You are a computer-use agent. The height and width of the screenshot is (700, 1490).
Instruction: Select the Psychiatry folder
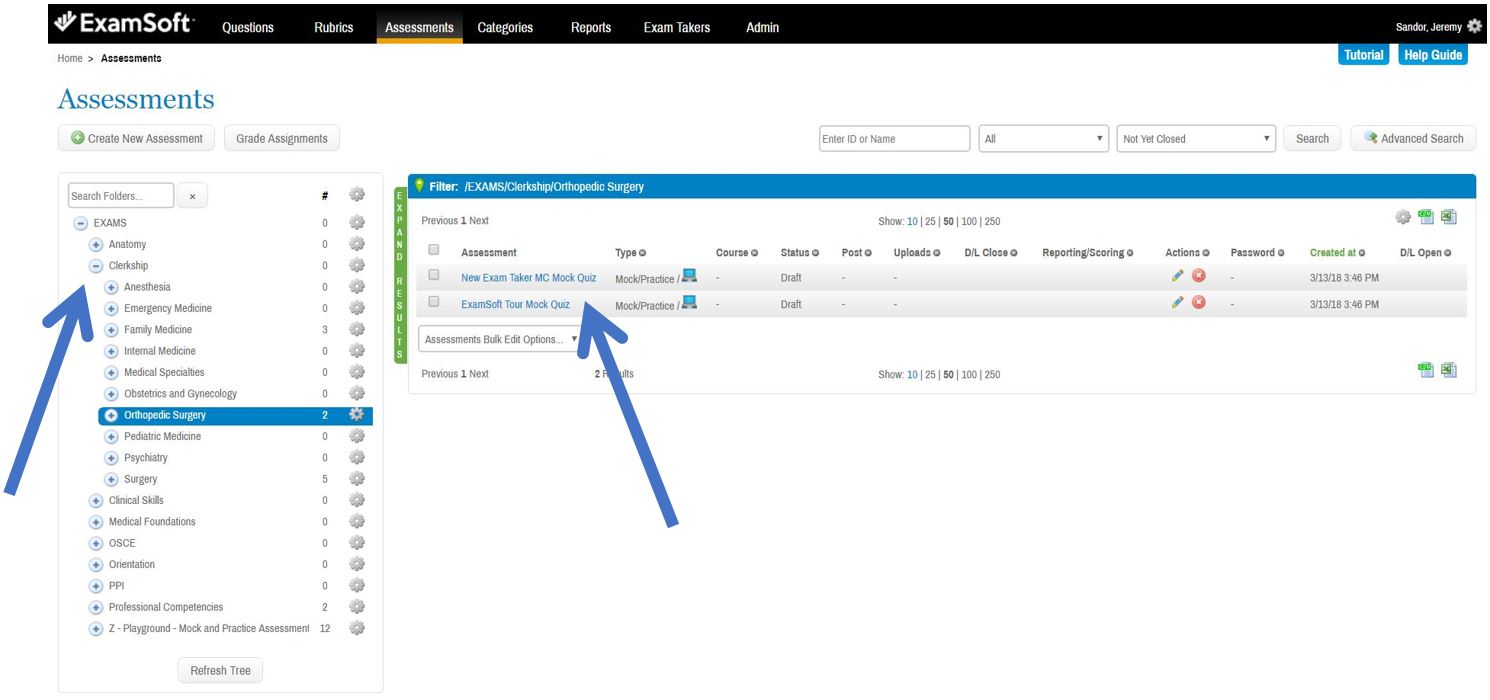(146, 457)
